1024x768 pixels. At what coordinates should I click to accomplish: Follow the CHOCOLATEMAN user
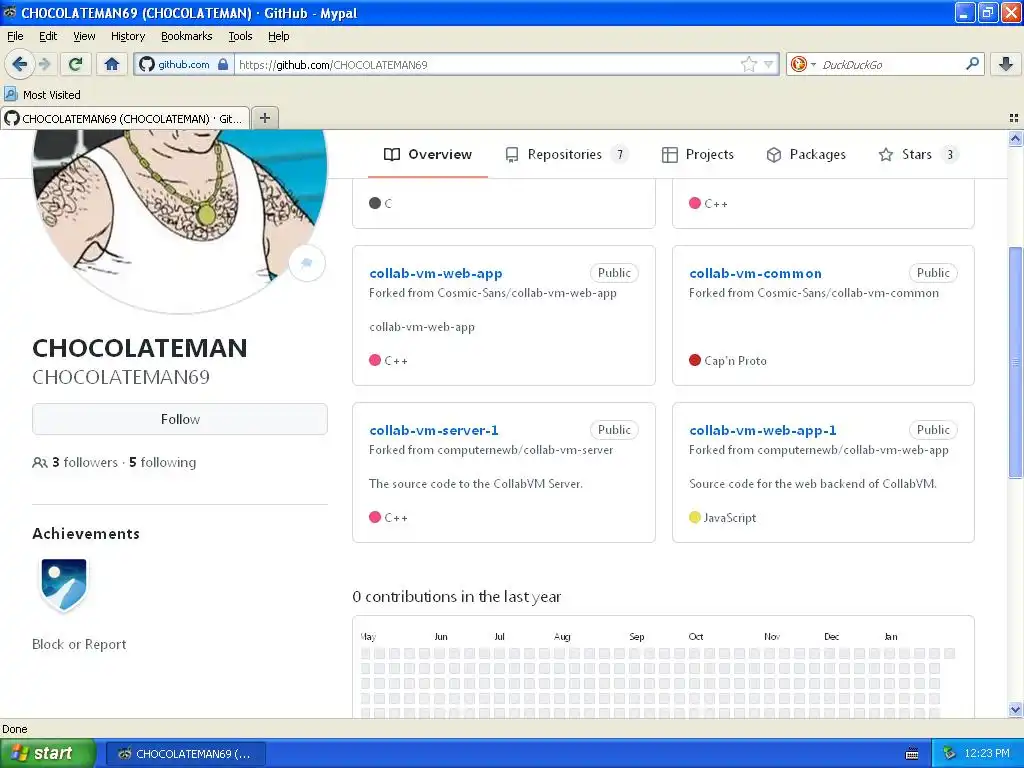pos(180,419)
